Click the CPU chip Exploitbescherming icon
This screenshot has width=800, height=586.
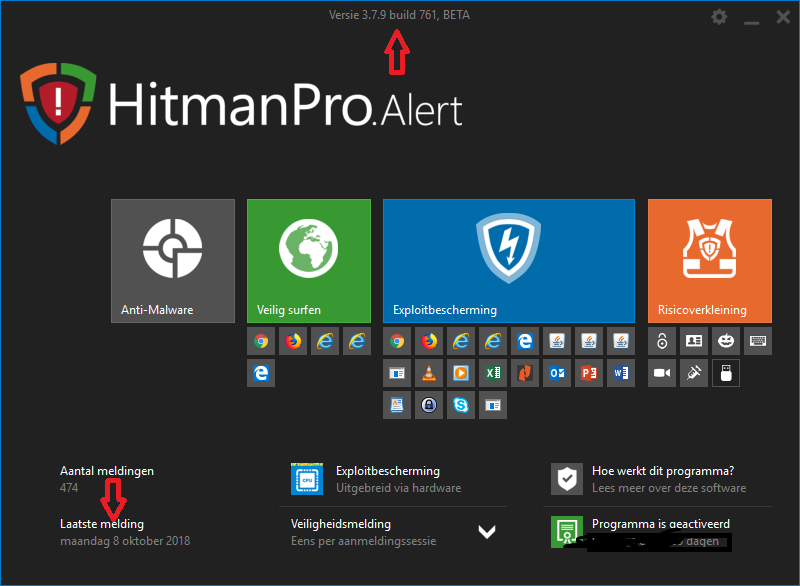coord(307,479)
